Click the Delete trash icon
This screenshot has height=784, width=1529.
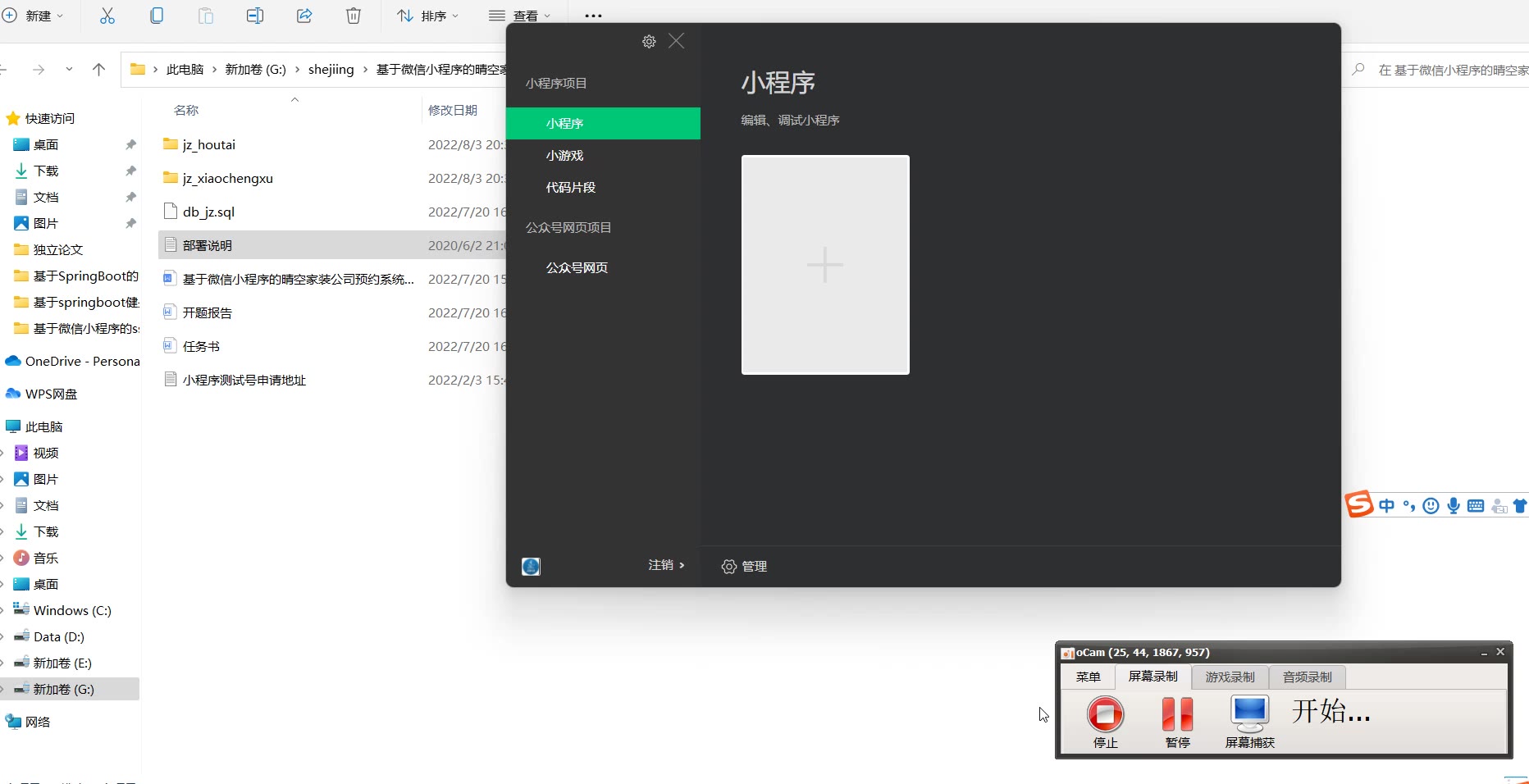[354, 16]
